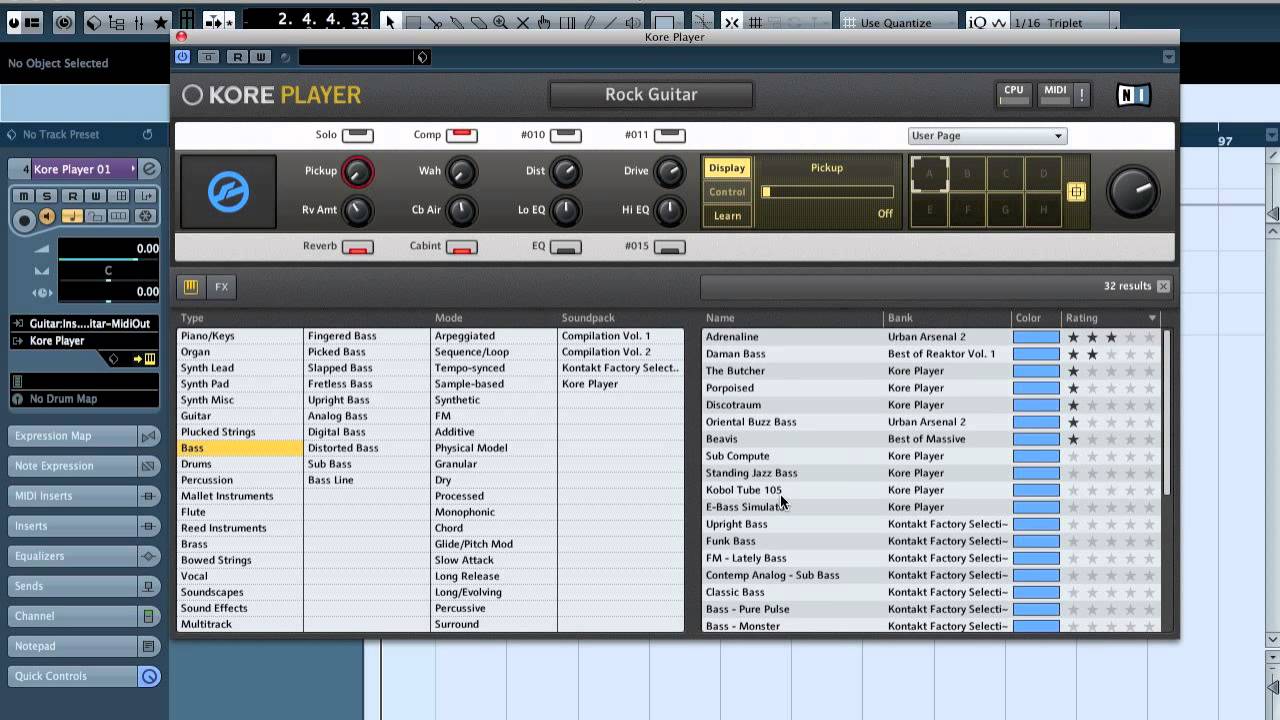Select the hand tool in Cubase toolbar
The height and width of the screenshot is (720, 1280).
pos(543,22)
